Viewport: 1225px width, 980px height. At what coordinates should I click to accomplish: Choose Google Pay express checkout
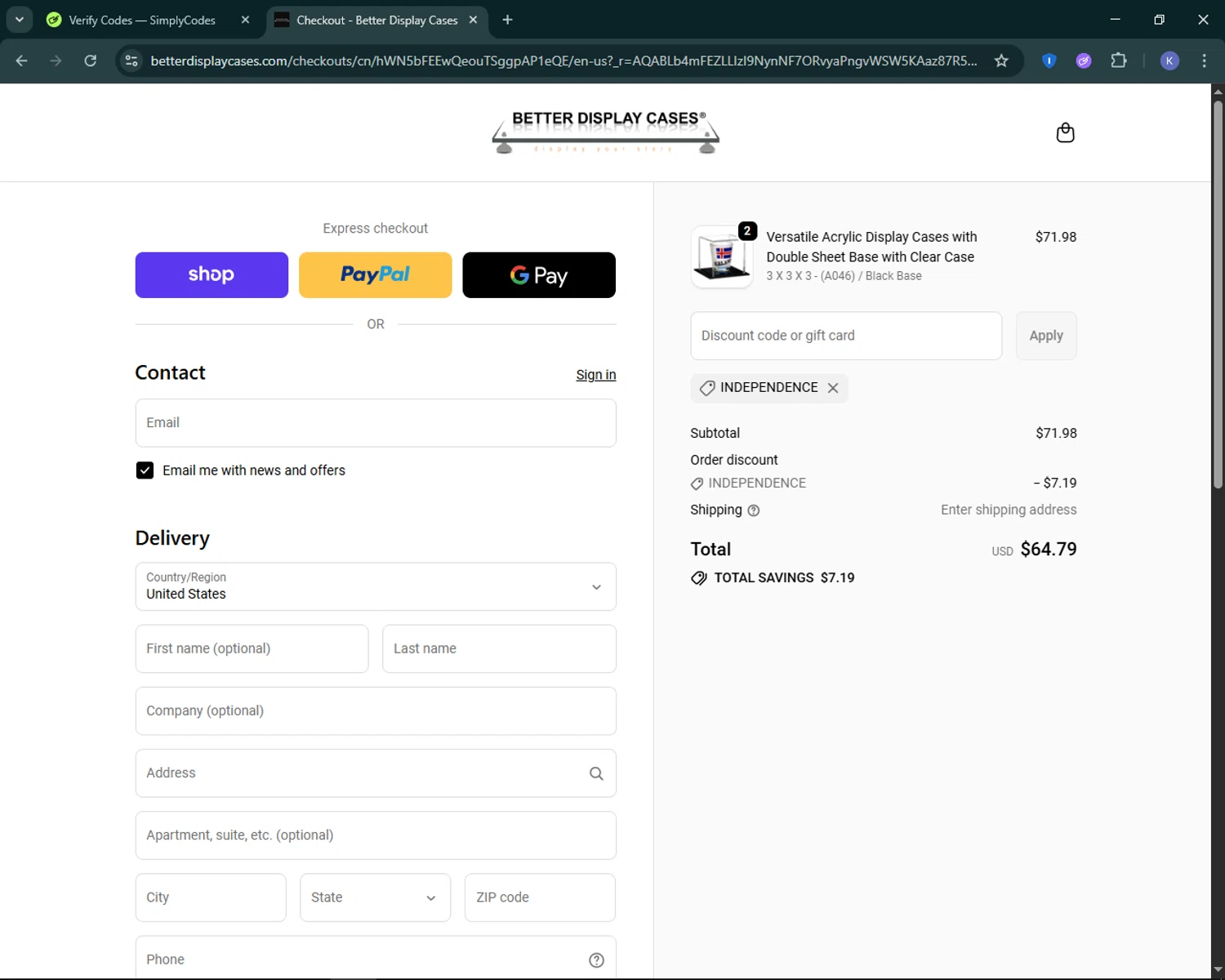click(x=539, y=275)
